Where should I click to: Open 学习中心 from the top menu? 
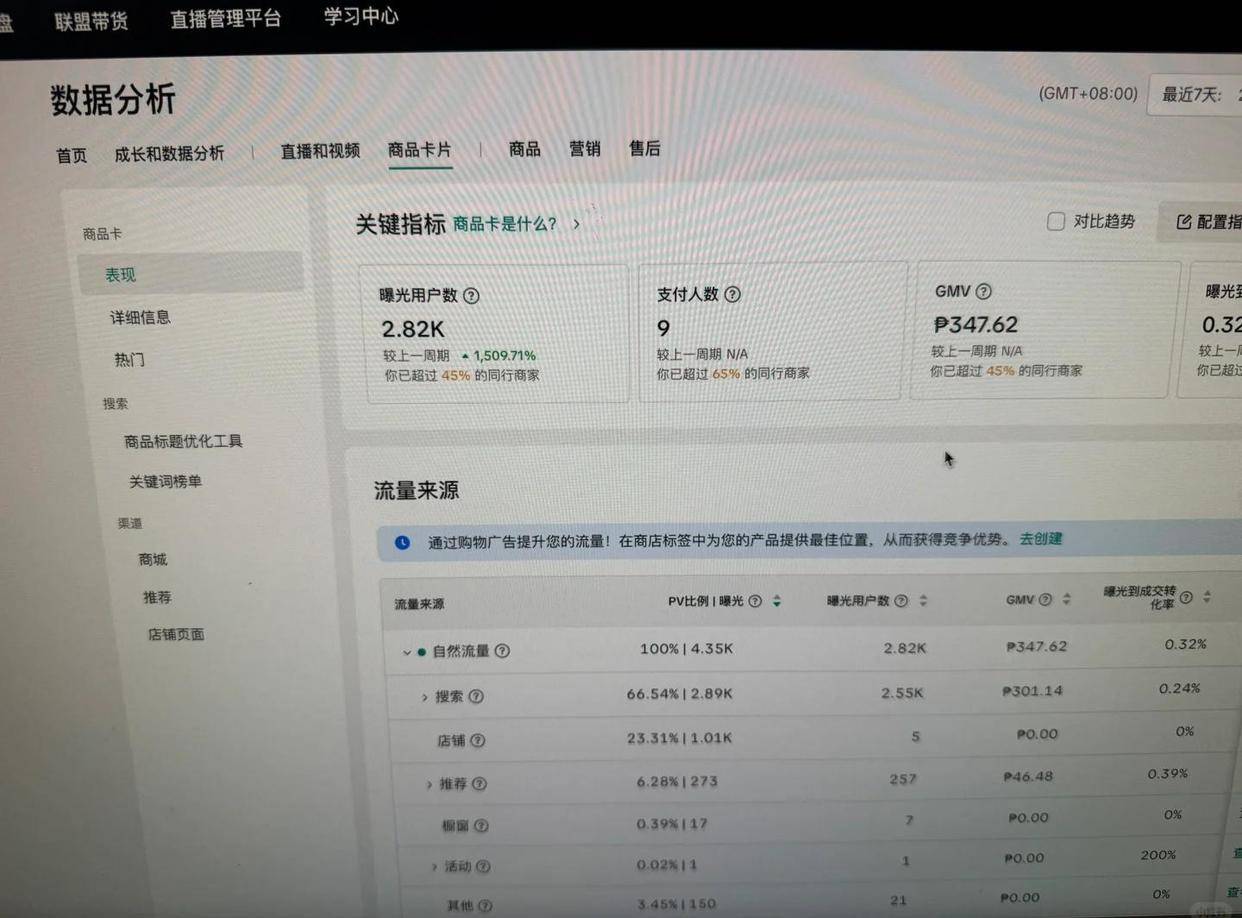pyautogui.click(x=360, y=16)
